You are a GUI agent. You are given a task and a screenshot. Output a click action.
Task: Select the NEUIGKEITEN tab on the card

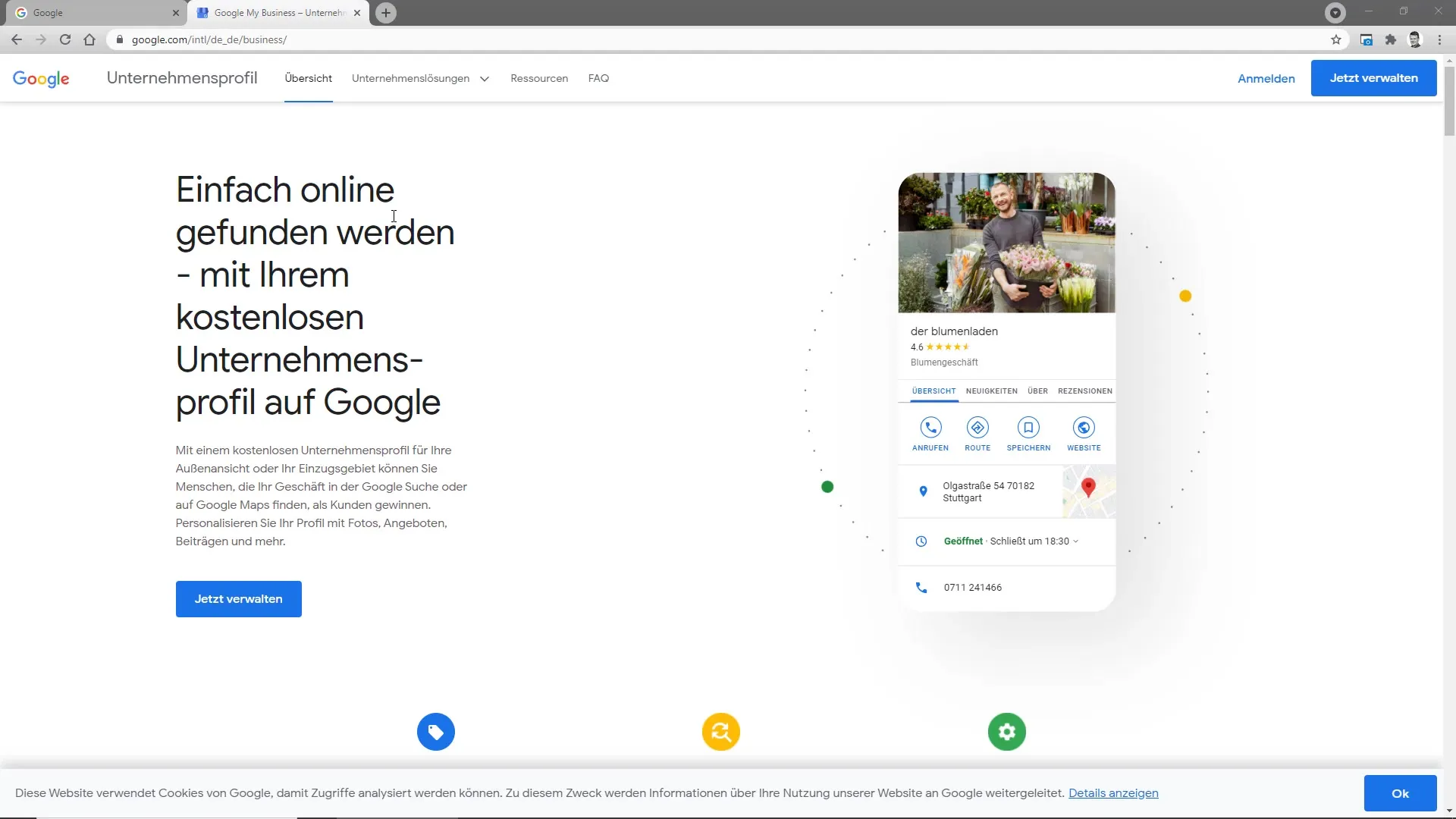point(991,391)
